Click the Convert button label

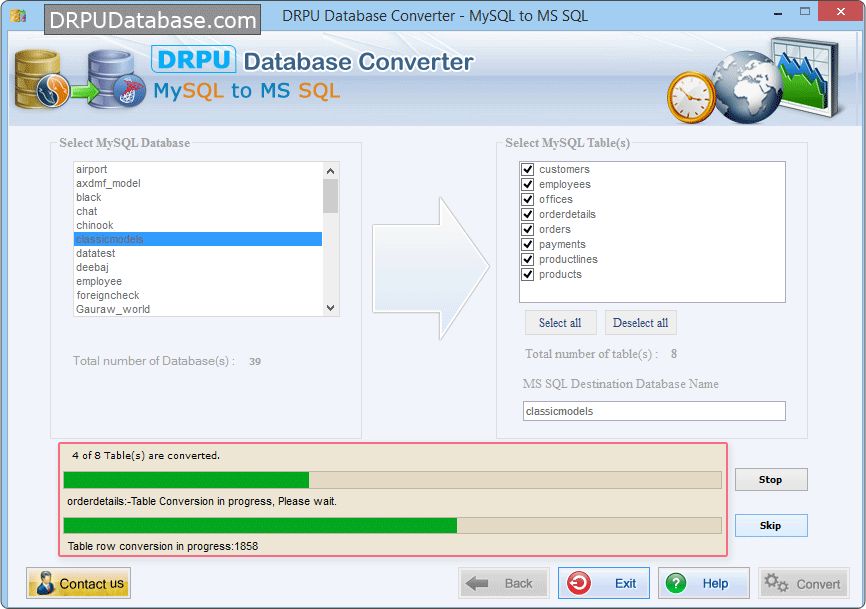click(818, 584)
